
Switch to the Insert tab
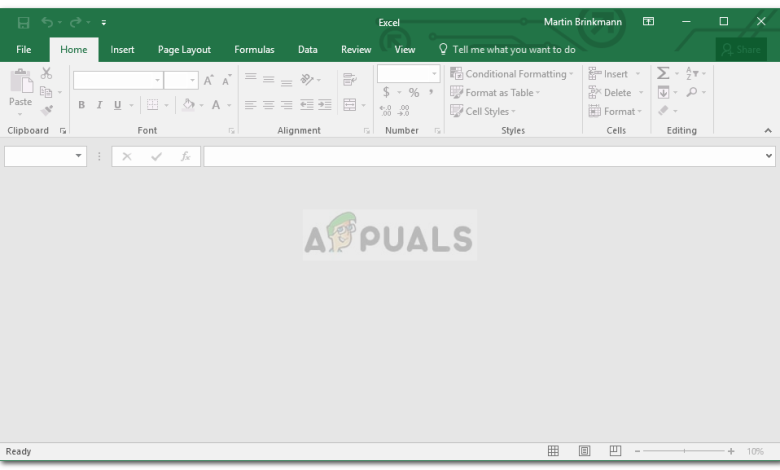coord(122,49)
